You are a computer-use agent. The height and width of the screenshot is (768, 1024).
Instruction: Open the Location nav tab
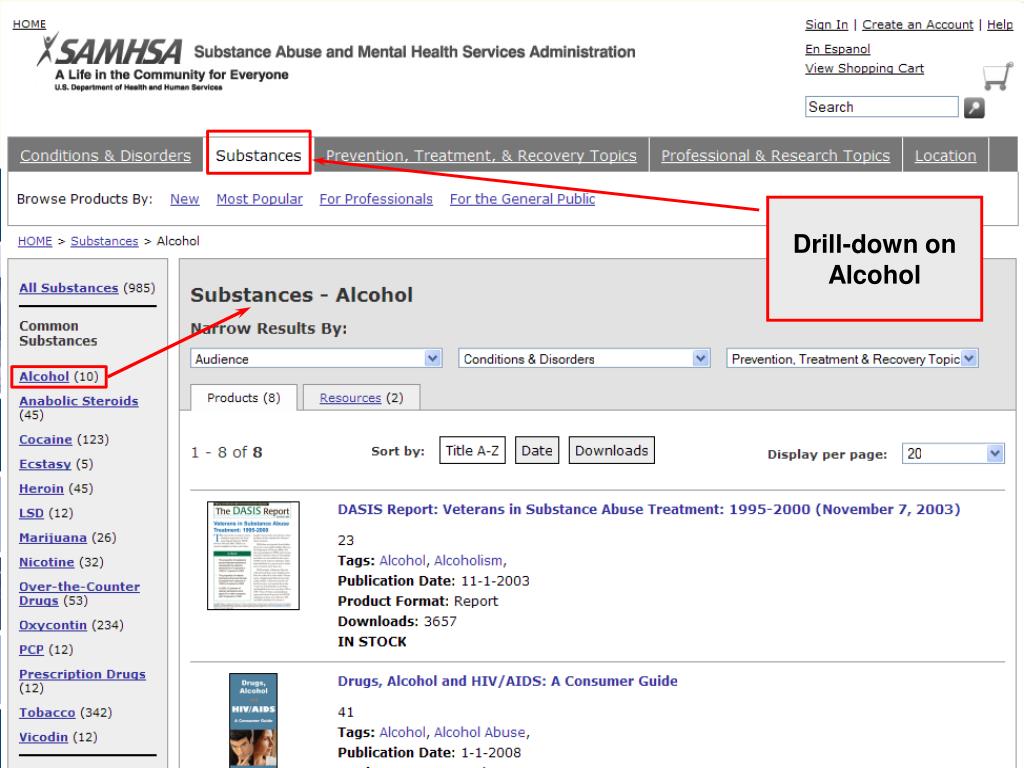[x=945, y=155]
